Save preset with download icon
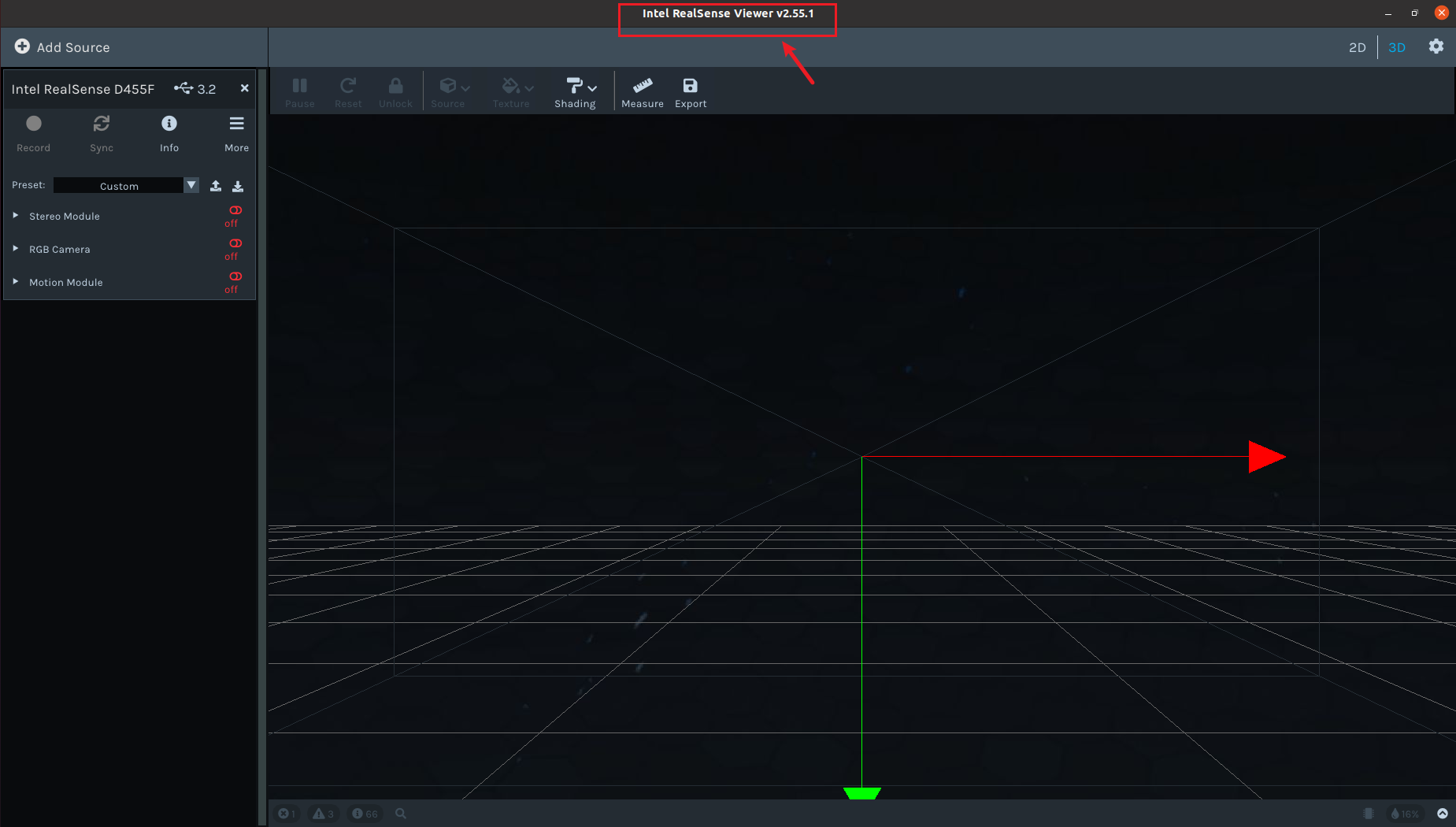The image size is (1456, 827). pos(238,186)
